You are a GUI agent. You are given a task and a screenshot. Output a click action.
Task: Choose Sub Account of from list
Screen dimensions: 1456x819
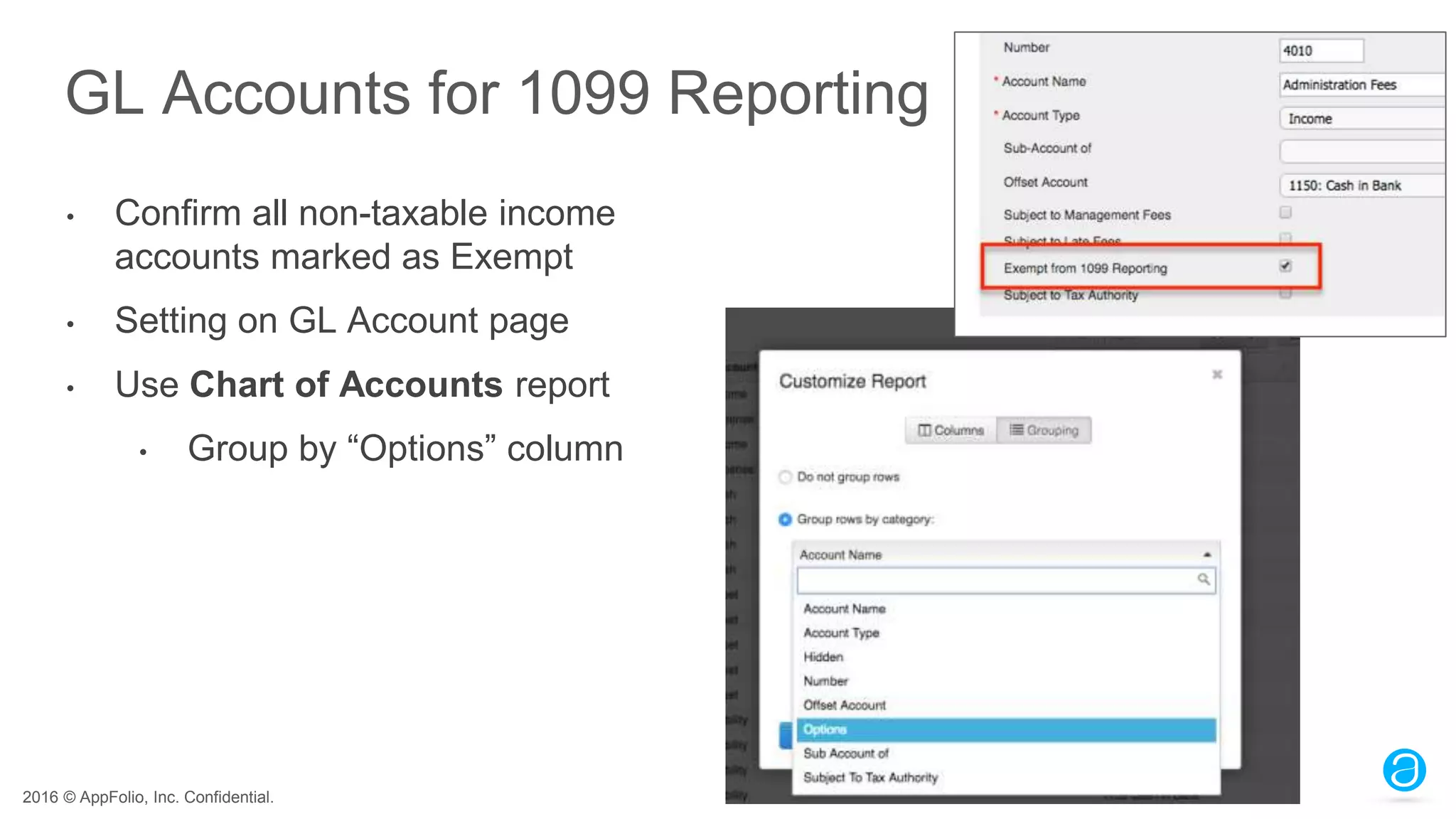[x=1006, y=754]
